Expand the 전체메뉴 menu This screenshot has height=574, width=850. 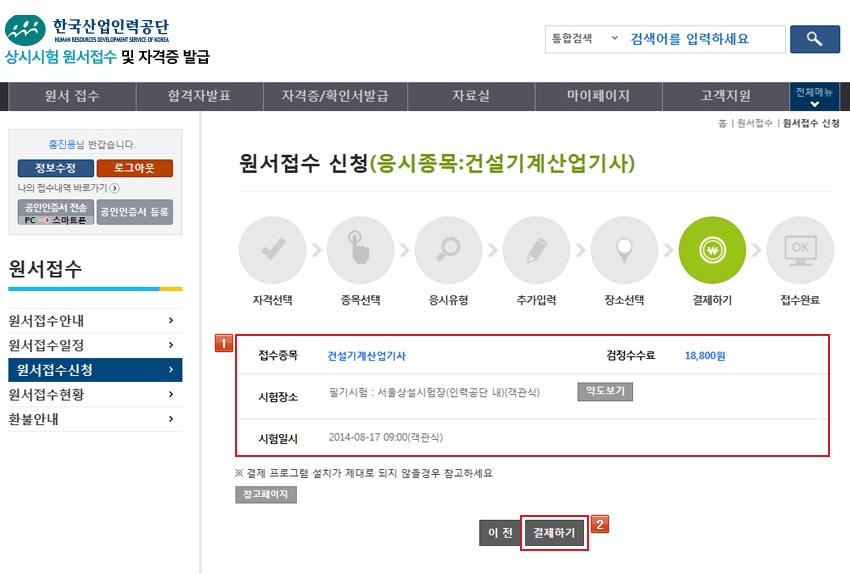pos(814,97)
